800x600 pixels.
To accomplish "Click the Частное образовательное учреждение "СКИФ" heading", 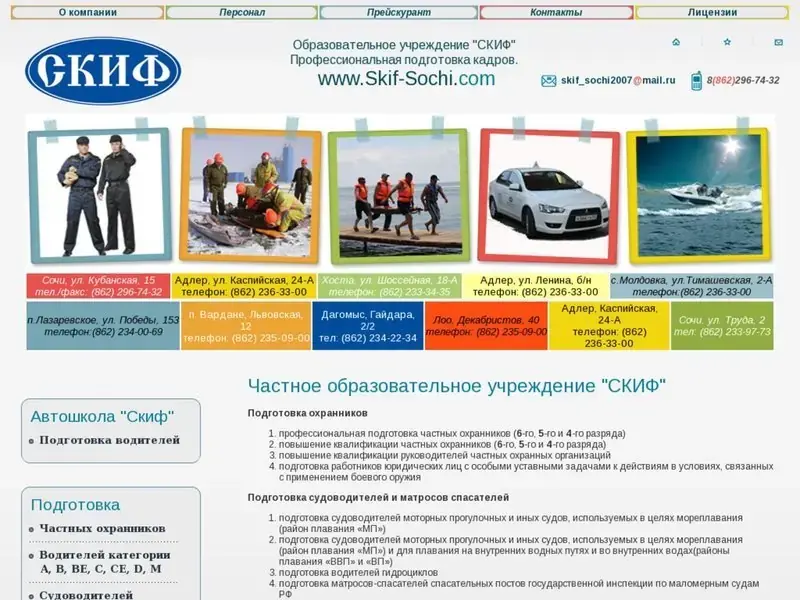I will point(457,386).
